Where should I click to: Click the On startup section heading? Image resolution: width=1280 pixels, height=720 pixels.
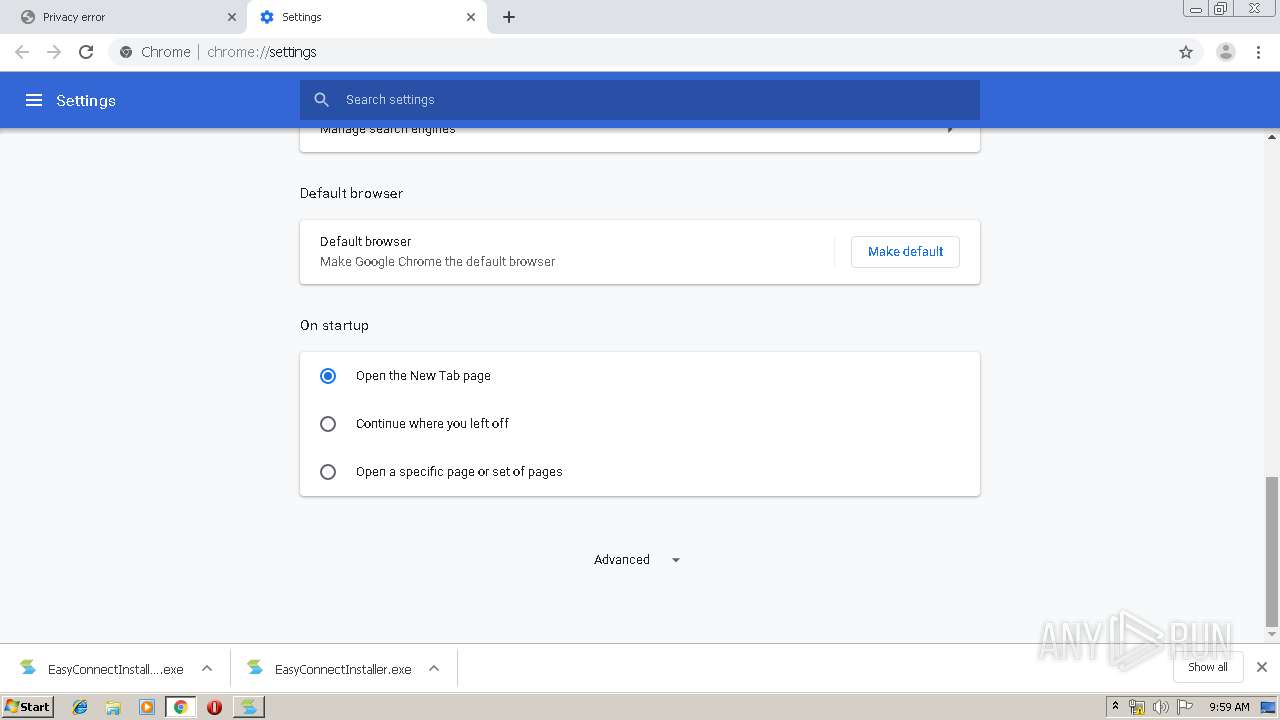tap(334, 325)
